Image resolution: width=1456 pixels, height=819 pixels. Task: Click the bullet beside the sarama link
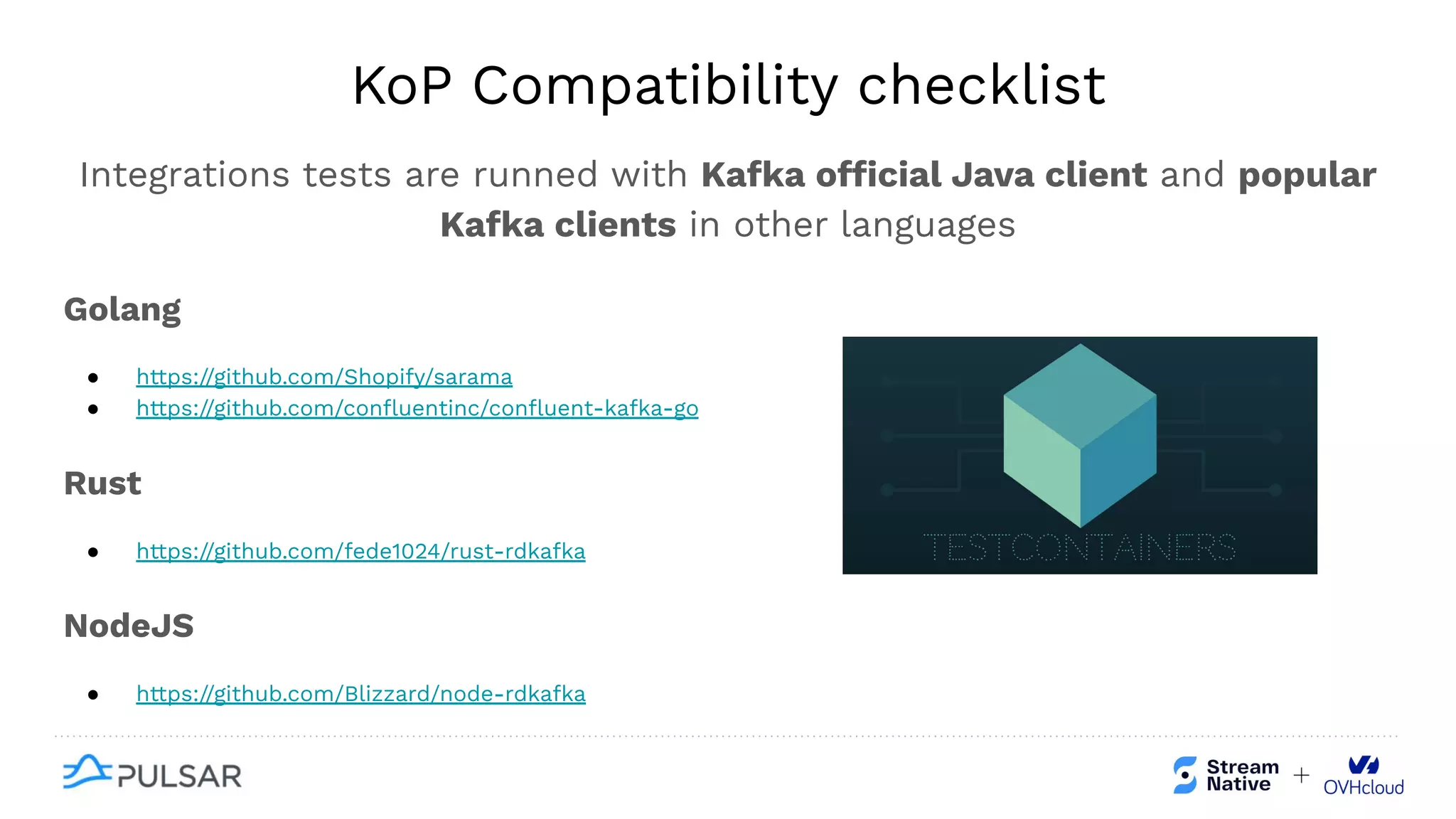93,378
